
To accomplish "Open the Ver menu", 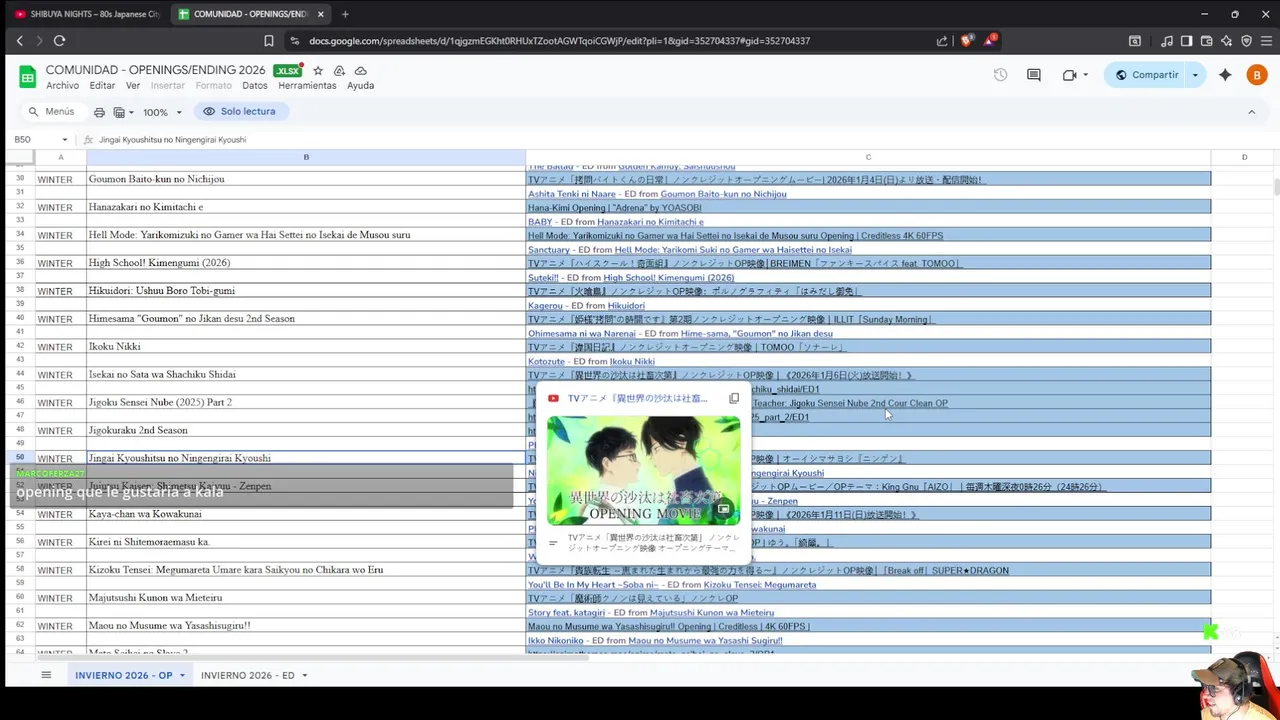I will pyautogui.click(x=133, y=86).
